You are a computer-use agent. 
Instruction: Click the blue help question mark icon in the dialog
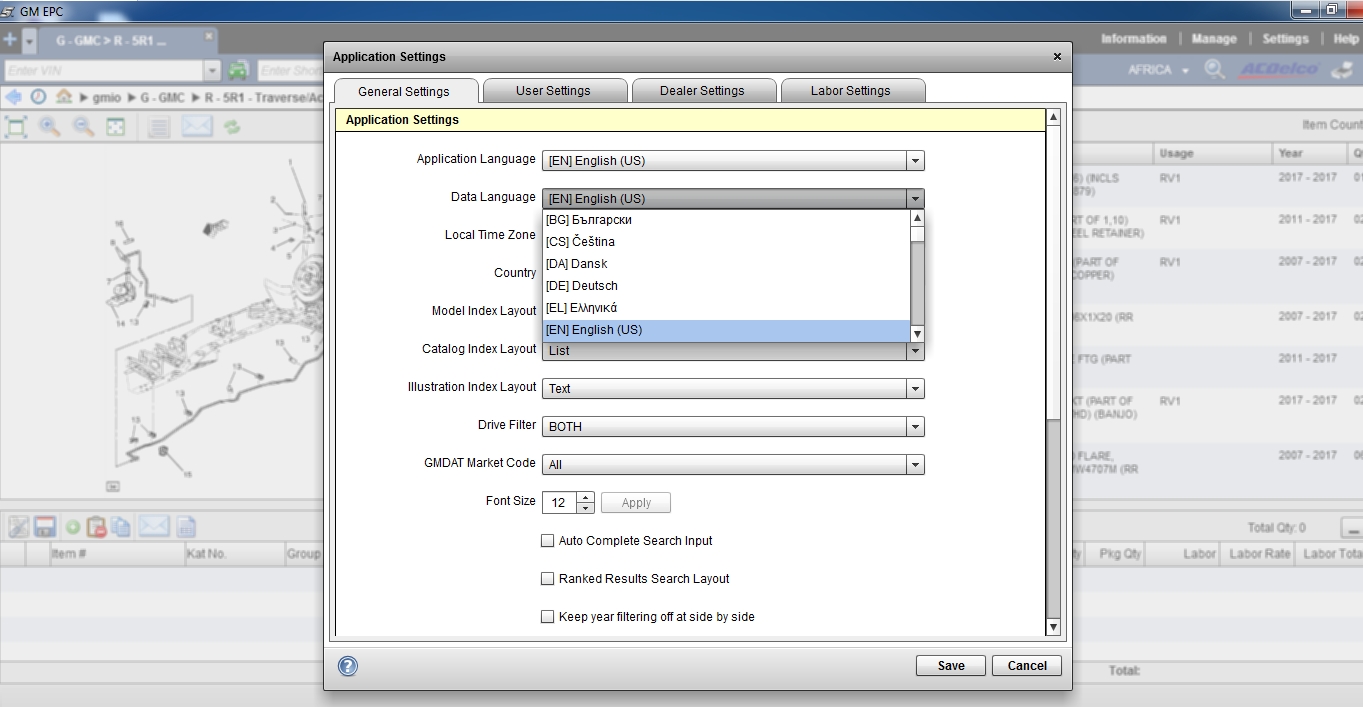click(x=348, y=666)
